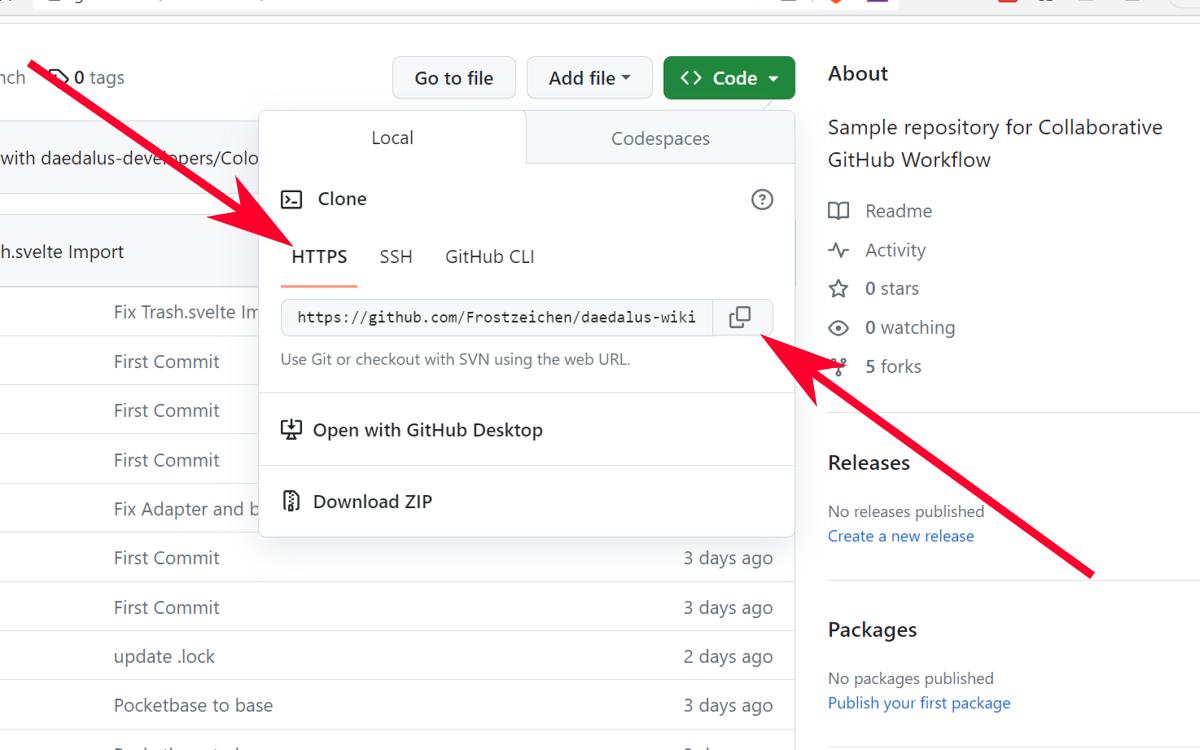
Task: Copy the HTTPS clone URL to clipboard
Action: point(740,317)
